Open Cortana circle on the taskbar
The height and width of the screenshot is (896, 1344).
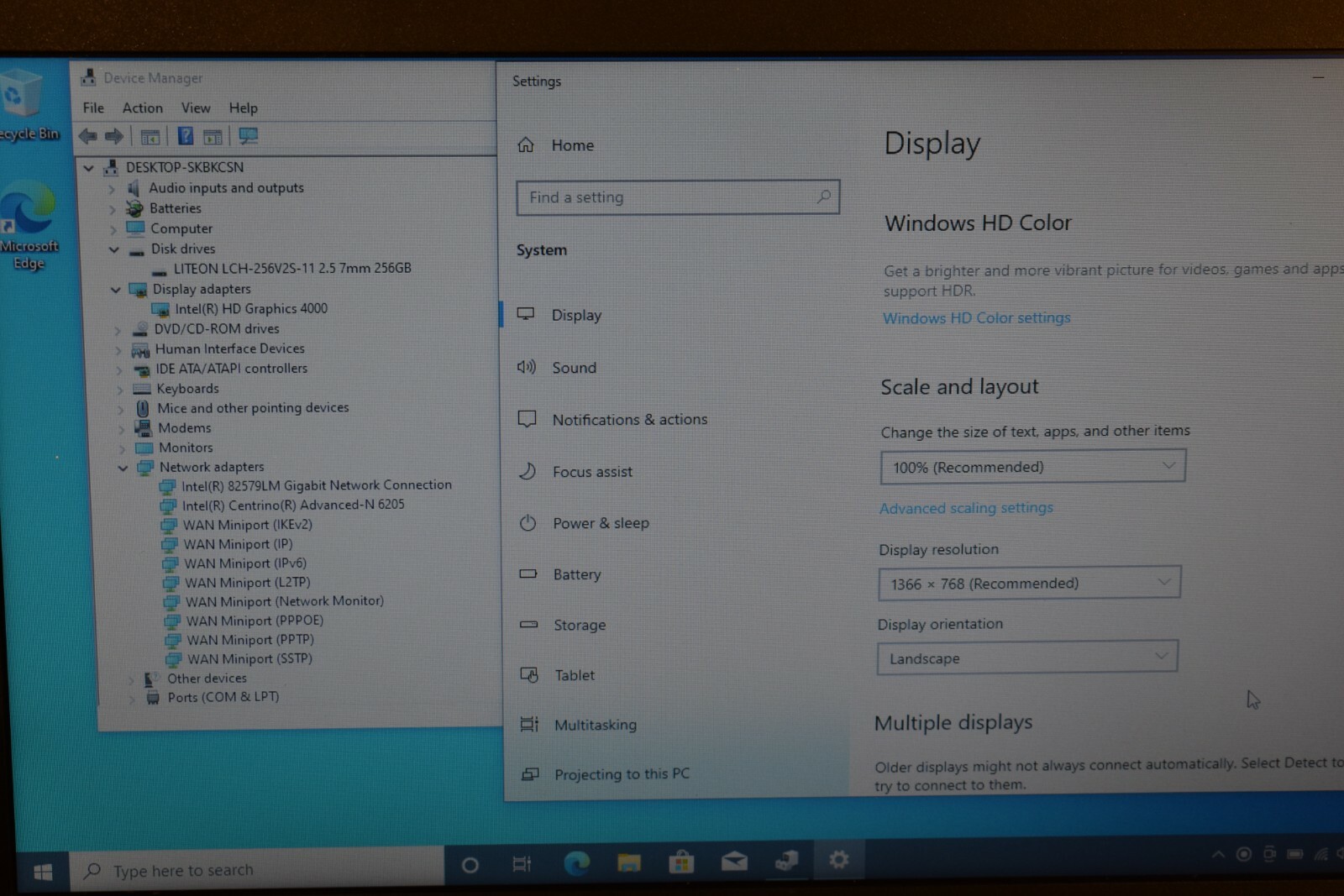coord(470,865)
